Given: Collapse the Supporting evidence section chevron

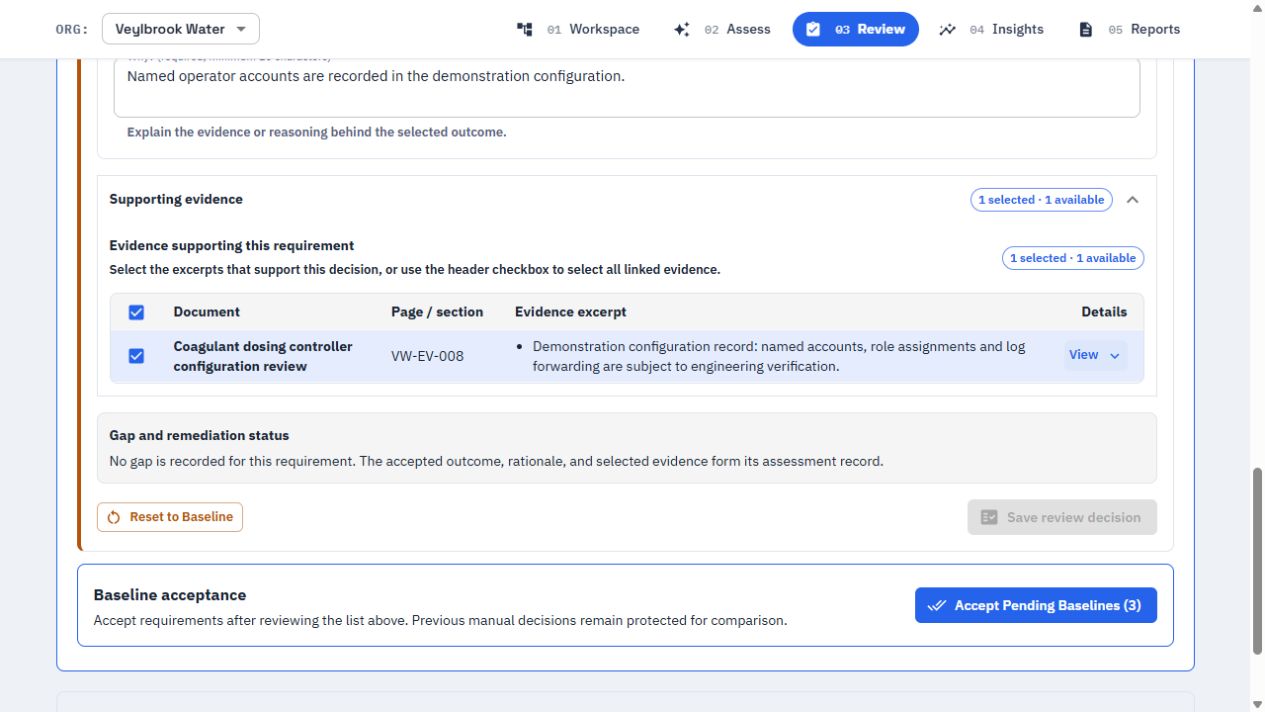Looking at the screenshot, I should click(x=1133, y=200).
